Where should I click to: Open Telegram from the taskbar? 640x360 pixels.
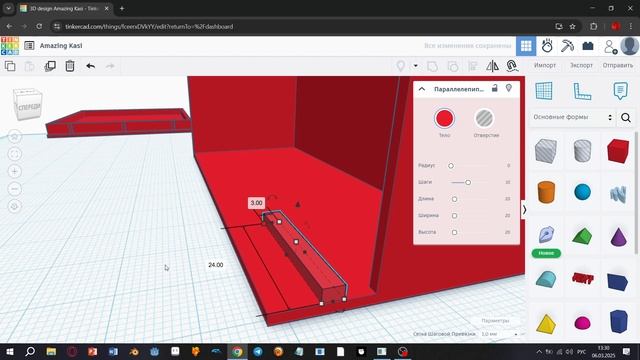(258, 351)
